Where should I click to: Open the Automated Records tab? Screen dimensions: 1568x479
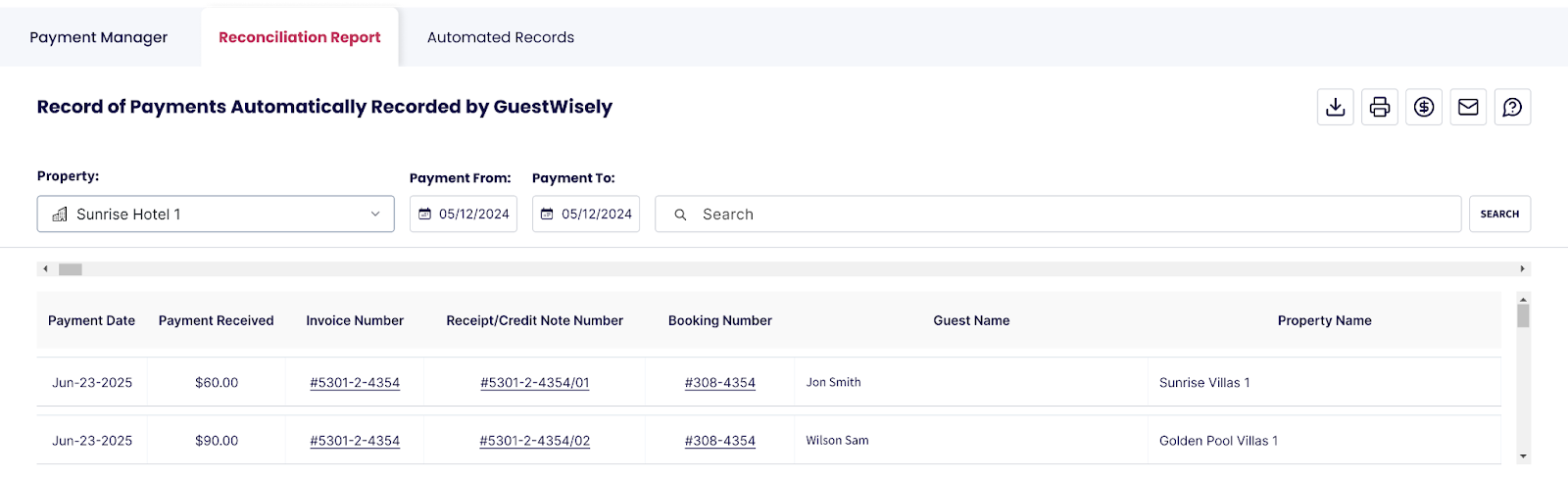pos(500,37)
